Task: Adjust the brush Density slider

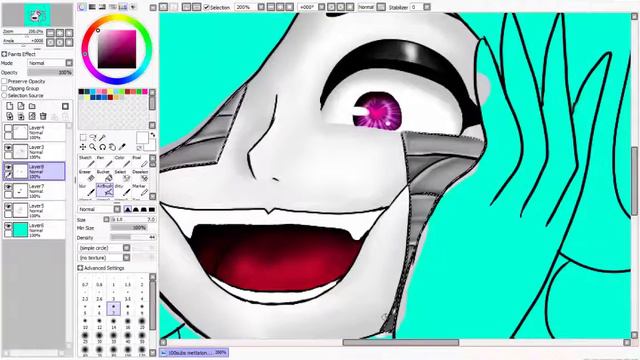Action: click(133, 237)
